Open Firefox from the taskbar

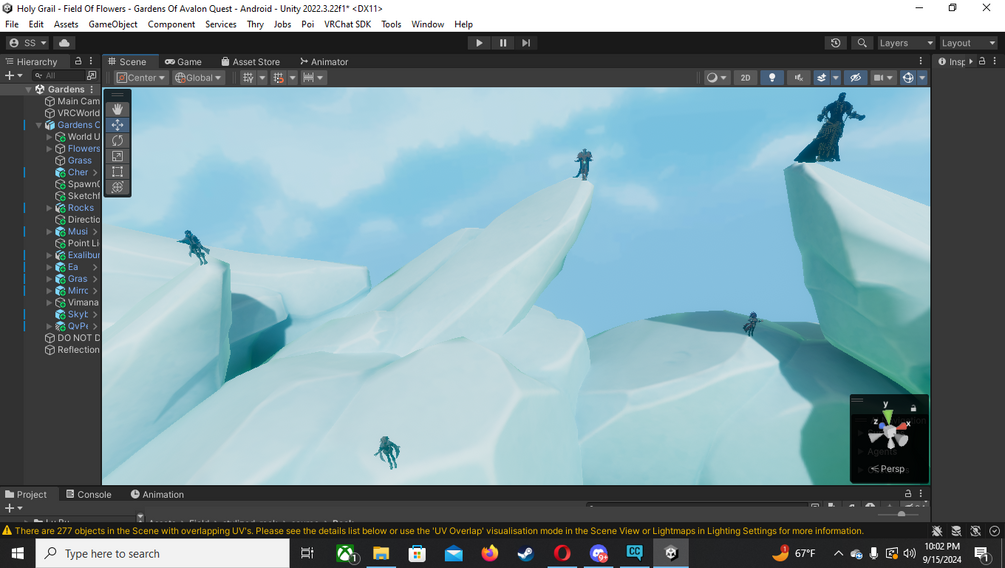coord(490,553)
